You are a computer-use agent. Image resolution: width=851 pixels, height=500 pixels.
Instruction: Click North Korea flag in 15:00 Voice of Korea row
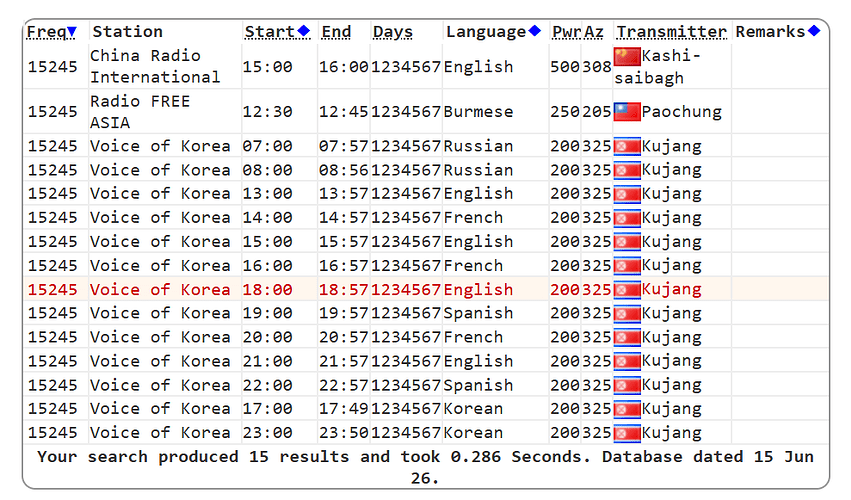tap(627, 242)
